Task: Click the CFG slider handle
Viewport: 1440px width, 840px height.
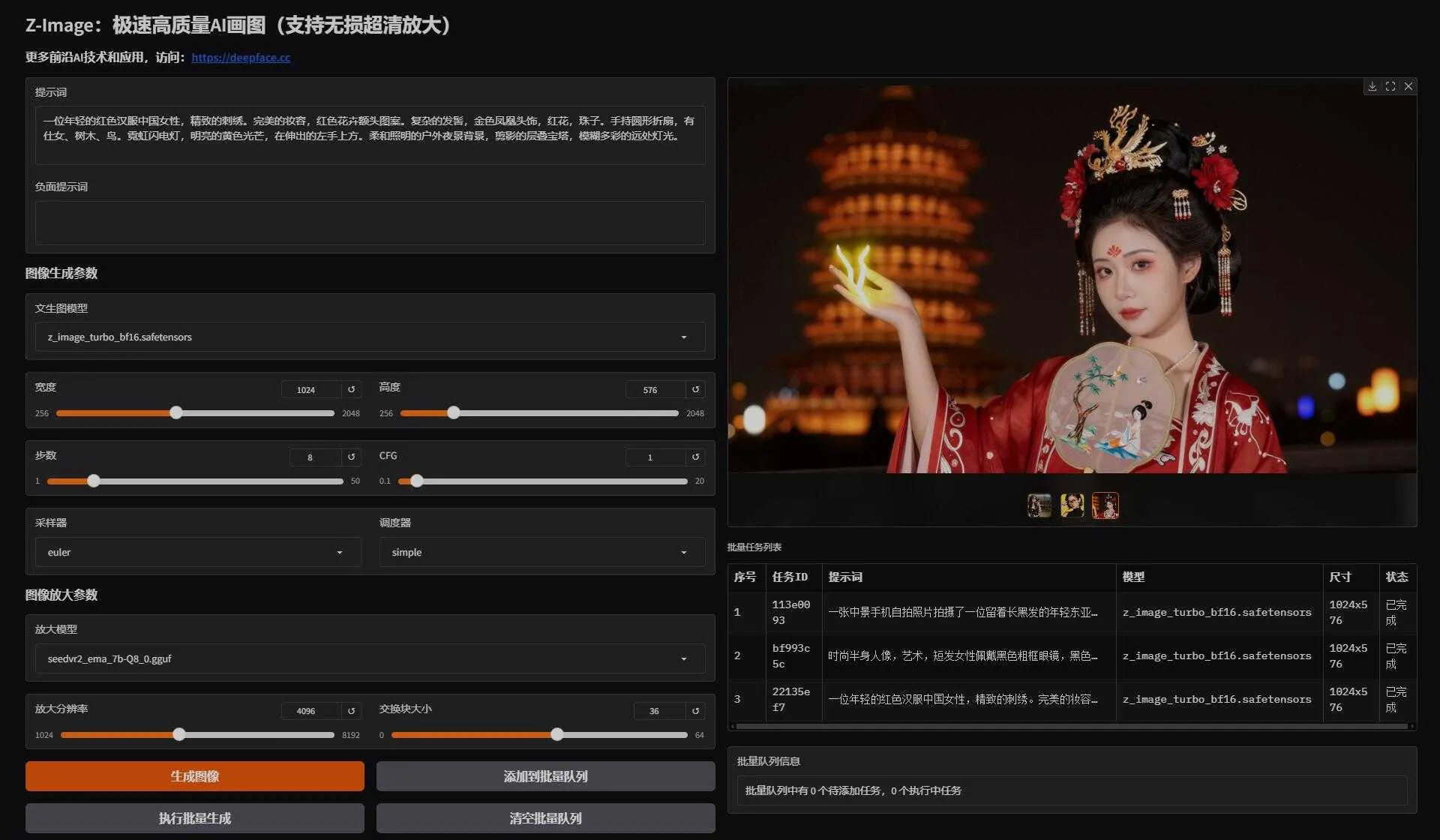Action: pyautogui.click(x=417, y=481)
